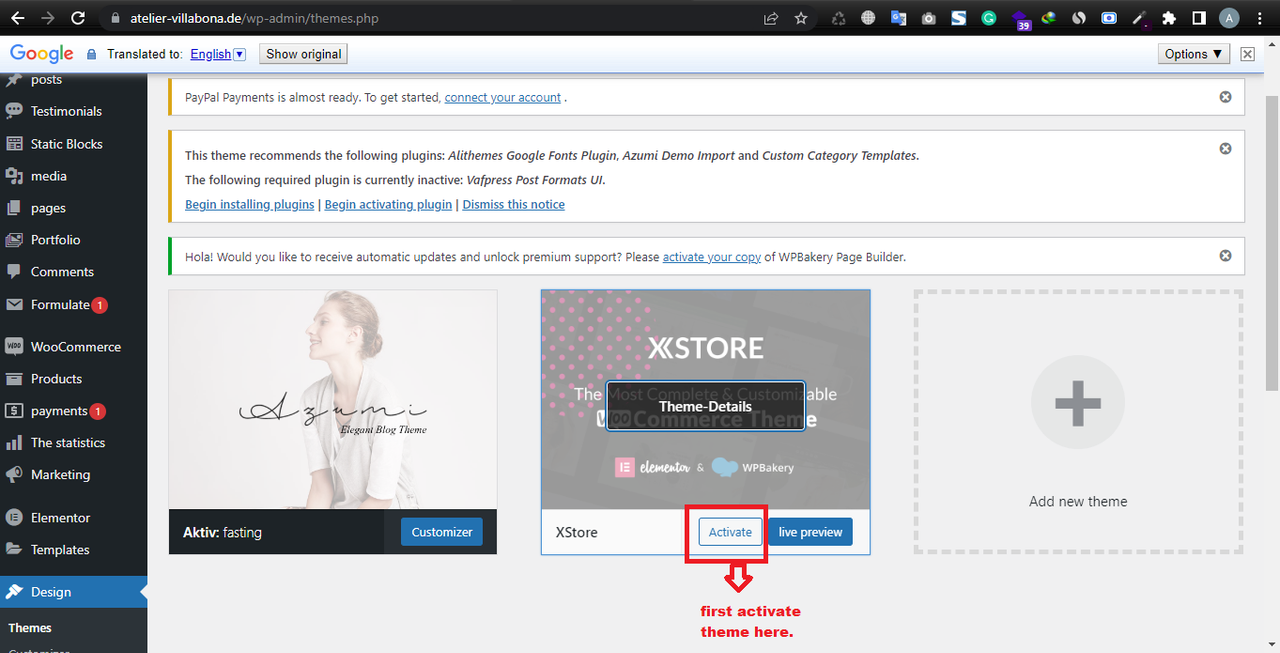Image resolution: width=1280 pixels, height=653 pixels.
Task: Click Dismiss this notice link
Action: pyautogui.click(x=513, y=204)
